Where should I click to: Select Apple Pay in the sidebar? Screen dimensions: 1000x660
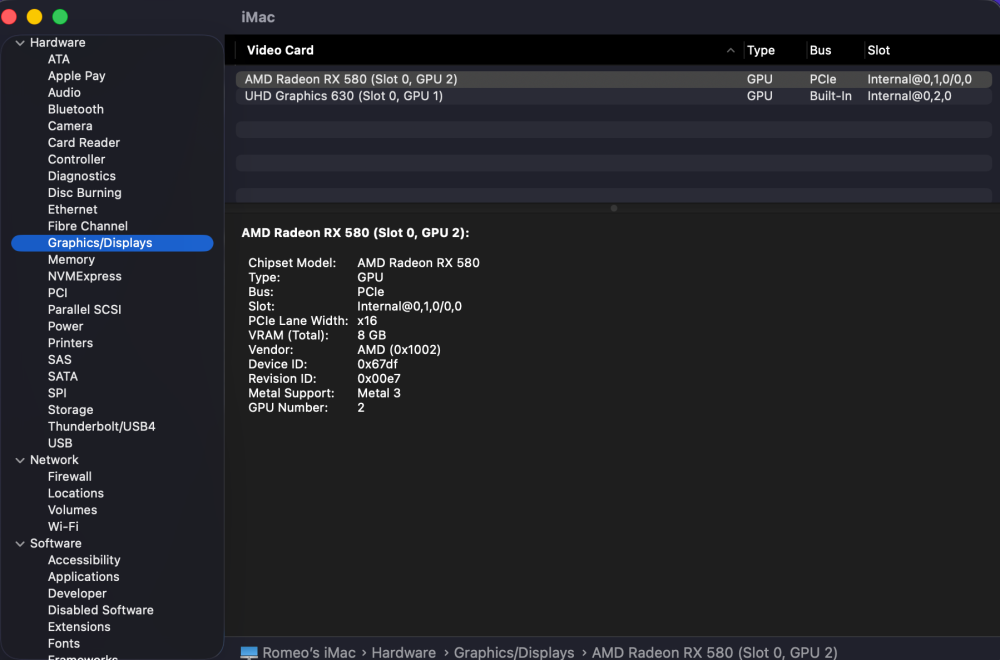pyautogui.click(x=77, y=76)
